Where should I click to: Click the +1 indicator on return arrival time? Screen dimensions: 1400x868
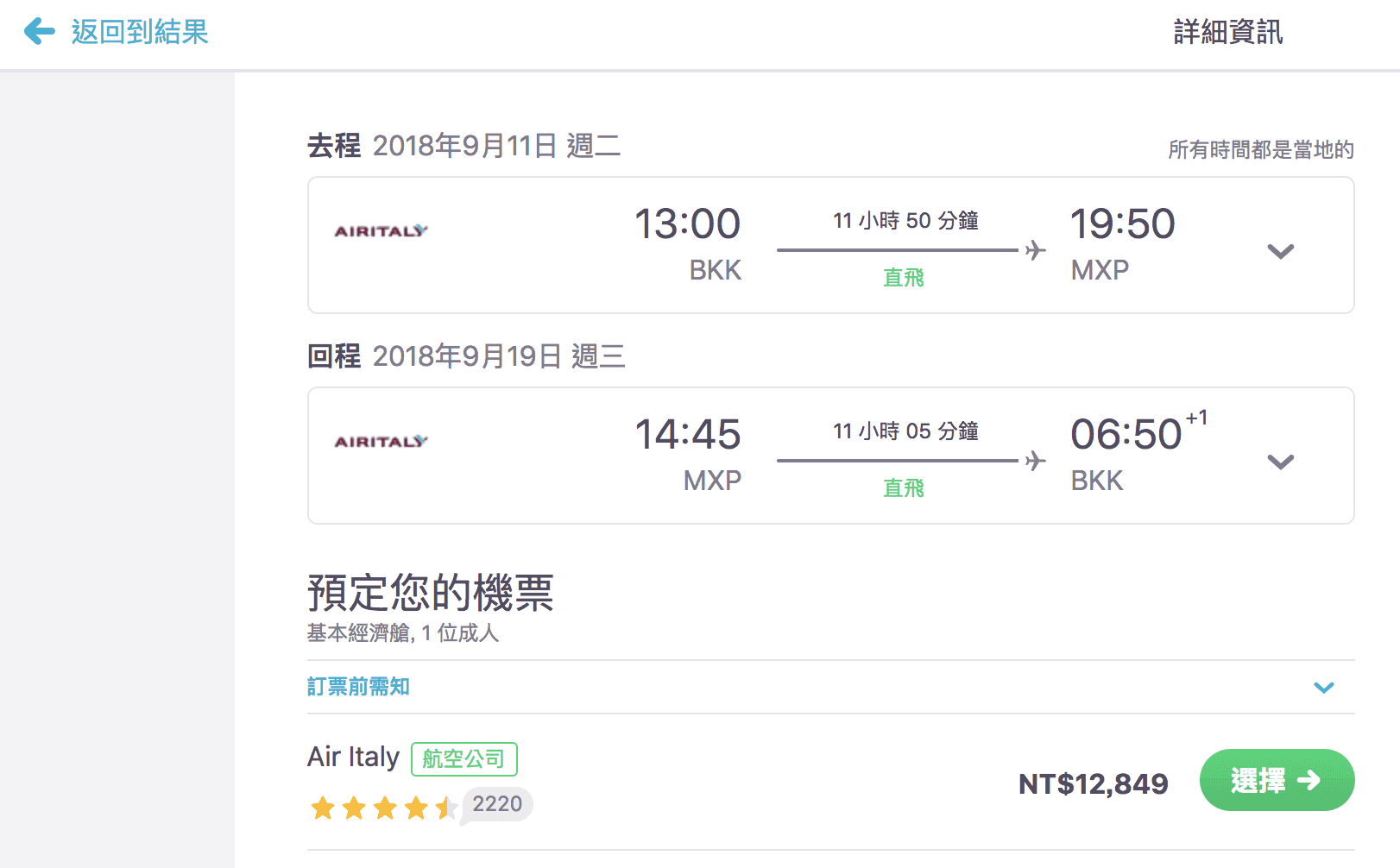point(1197,418)
